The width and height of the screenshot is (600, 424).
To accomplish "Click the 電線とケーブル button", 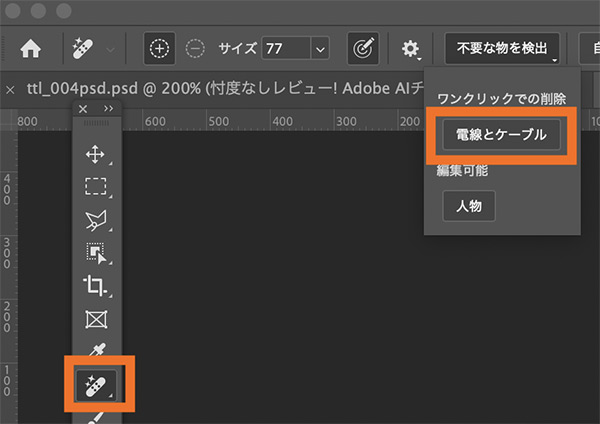I will coord(502,134).
